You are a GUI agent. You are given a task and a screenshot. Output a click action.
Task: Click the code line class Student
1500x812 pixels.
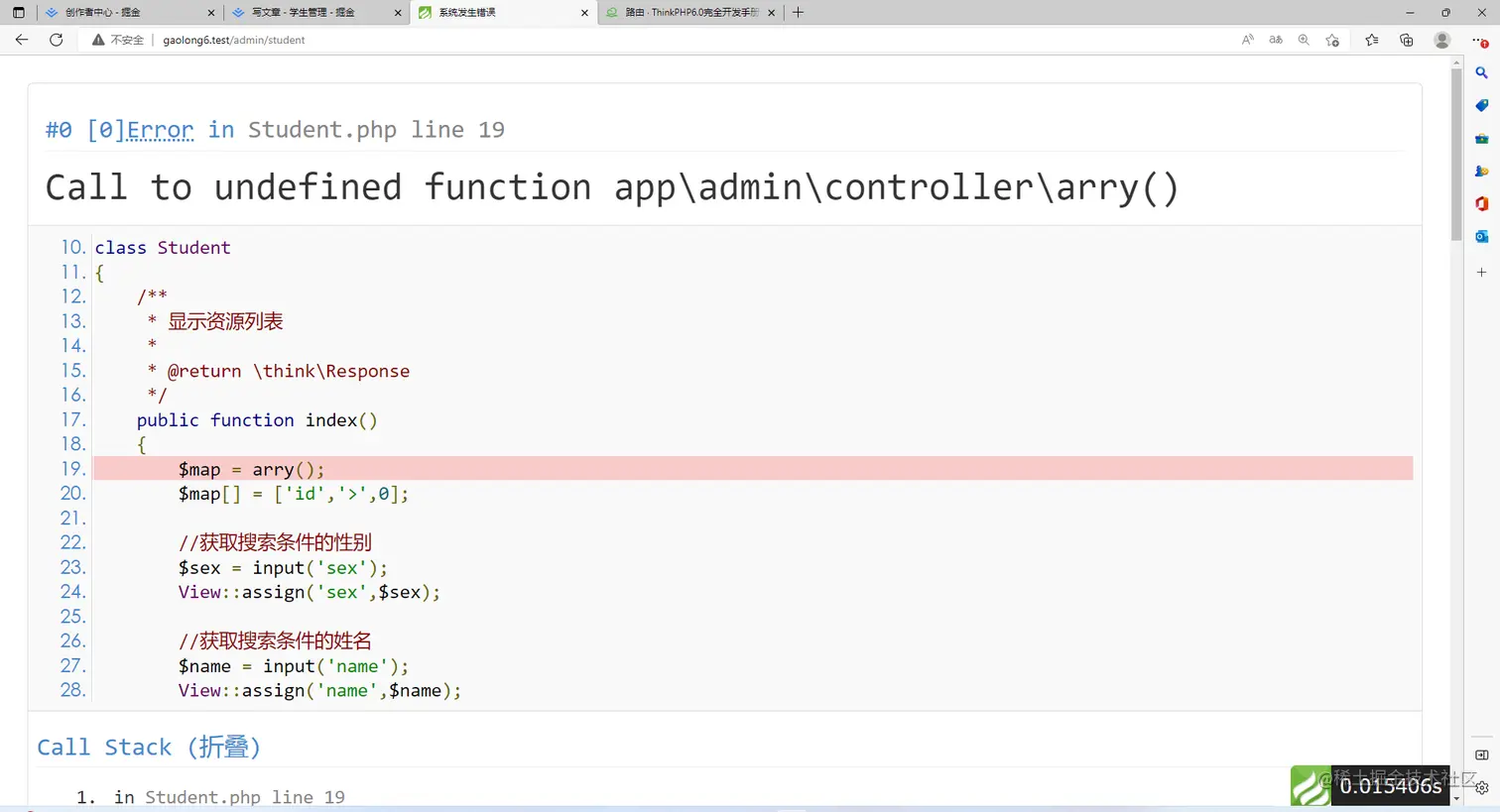tap(163, 248)
